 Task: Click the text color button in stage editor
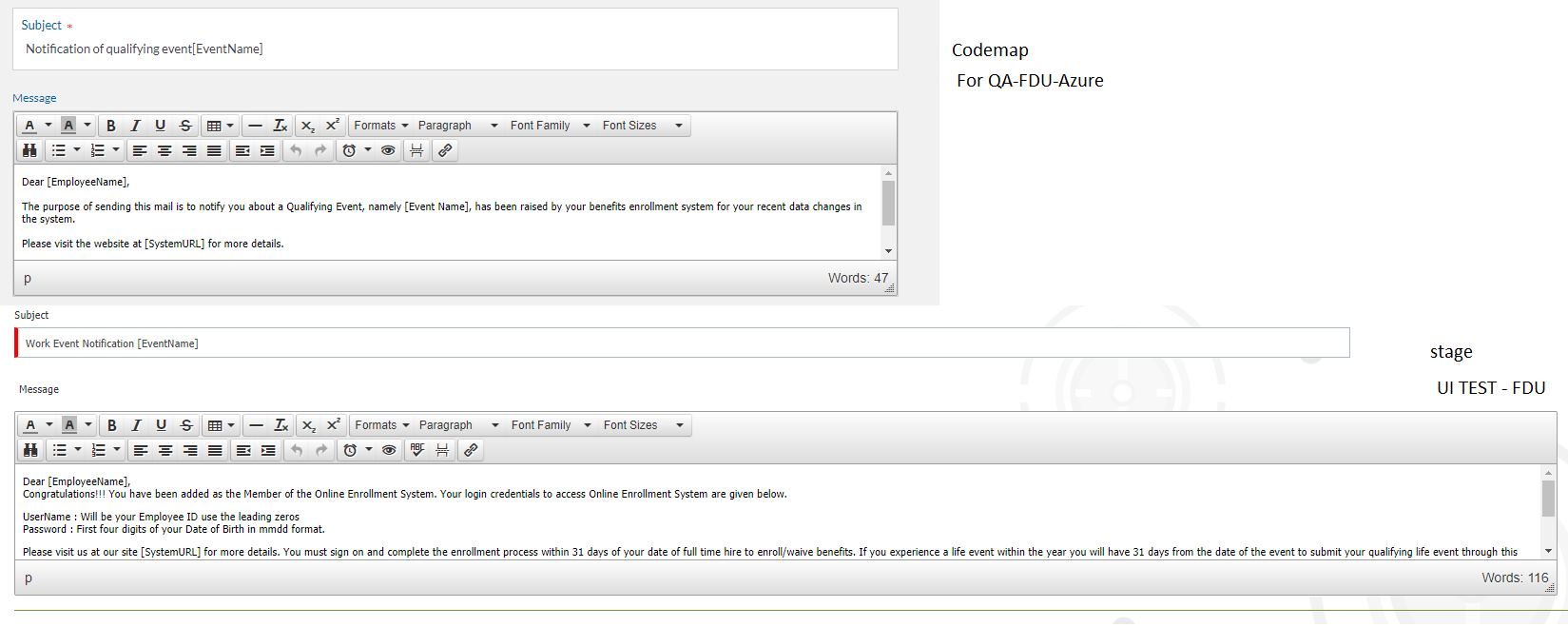[x=30, y=425]
